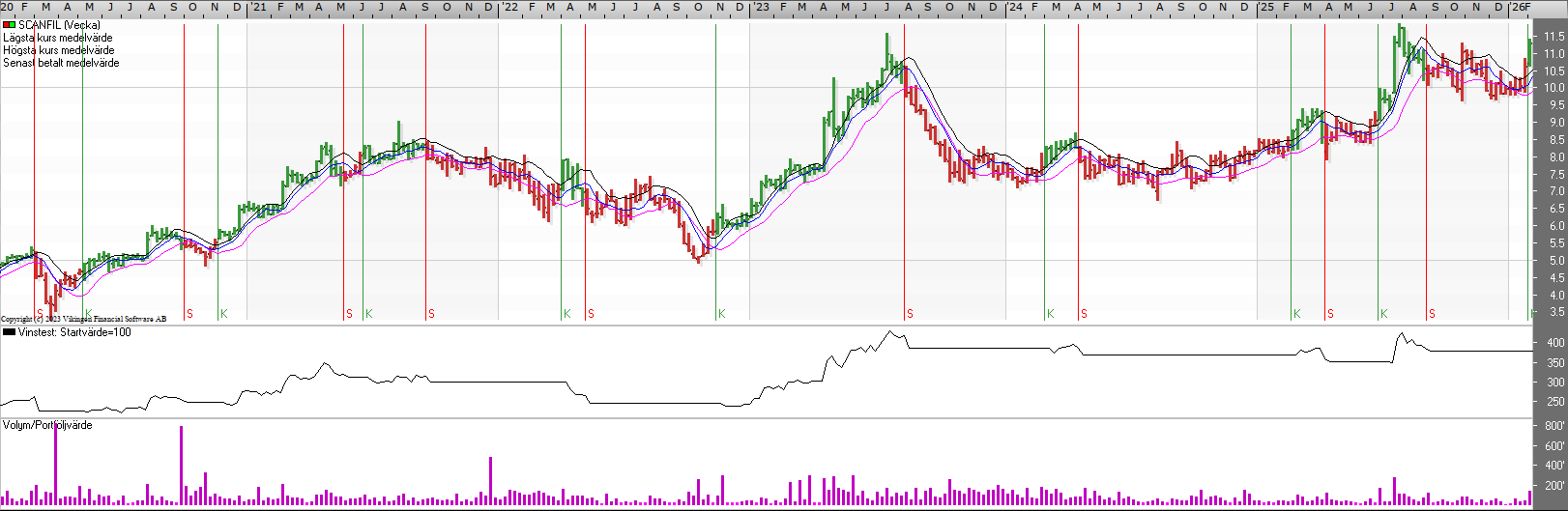Click the red-green SCANFIL legend icon
This screenshot has height=511, width=1568.
[x=9, y=25]
